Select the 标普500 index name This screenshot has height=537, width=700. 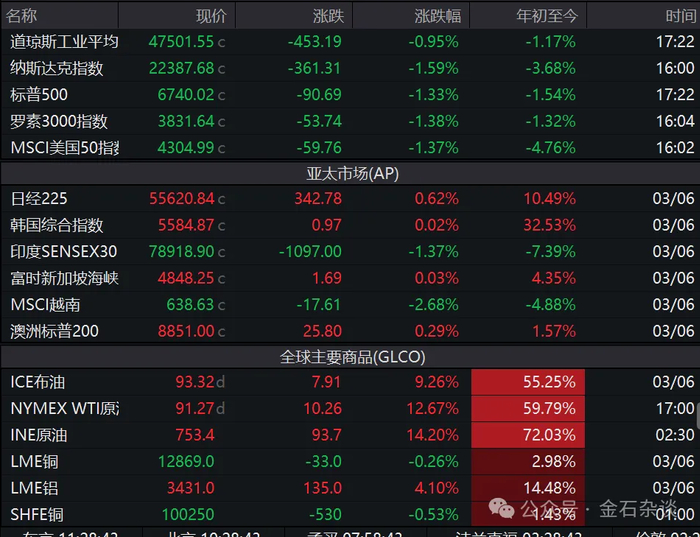[39, 95]
